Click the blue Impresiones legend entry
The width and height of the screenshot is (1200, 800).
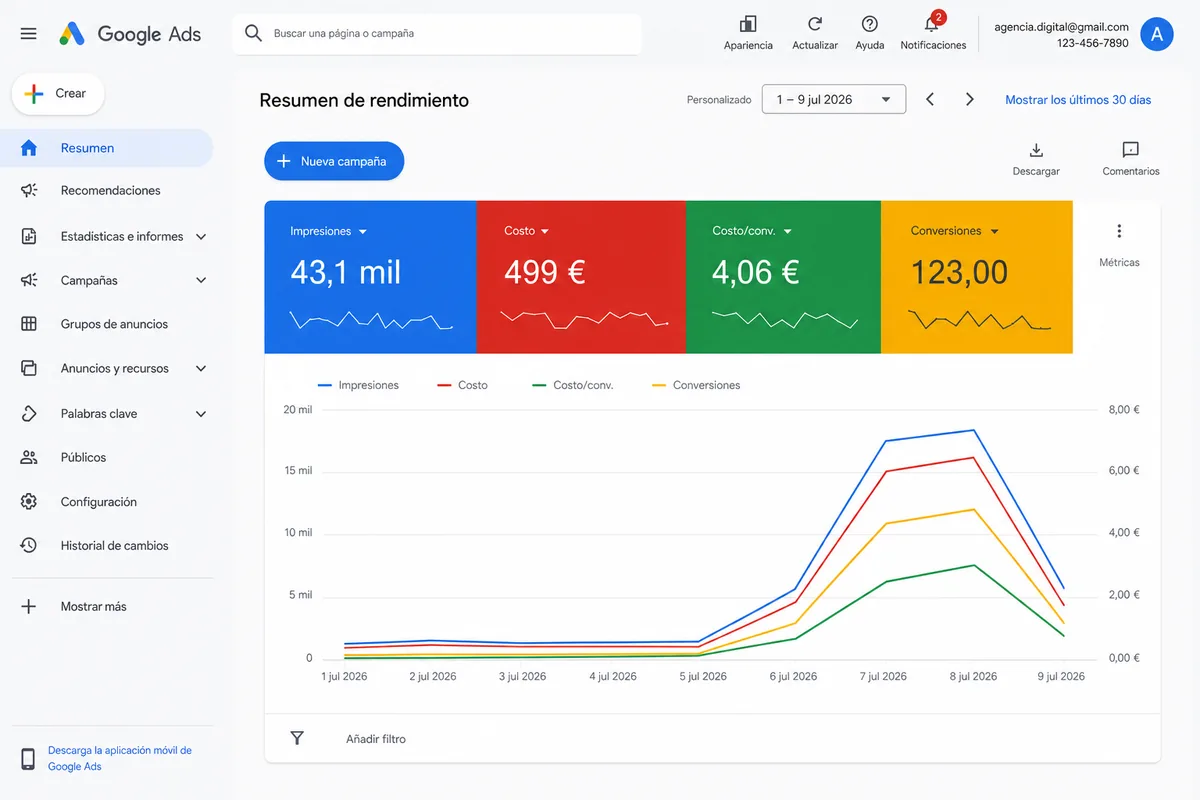click(358, 385)
